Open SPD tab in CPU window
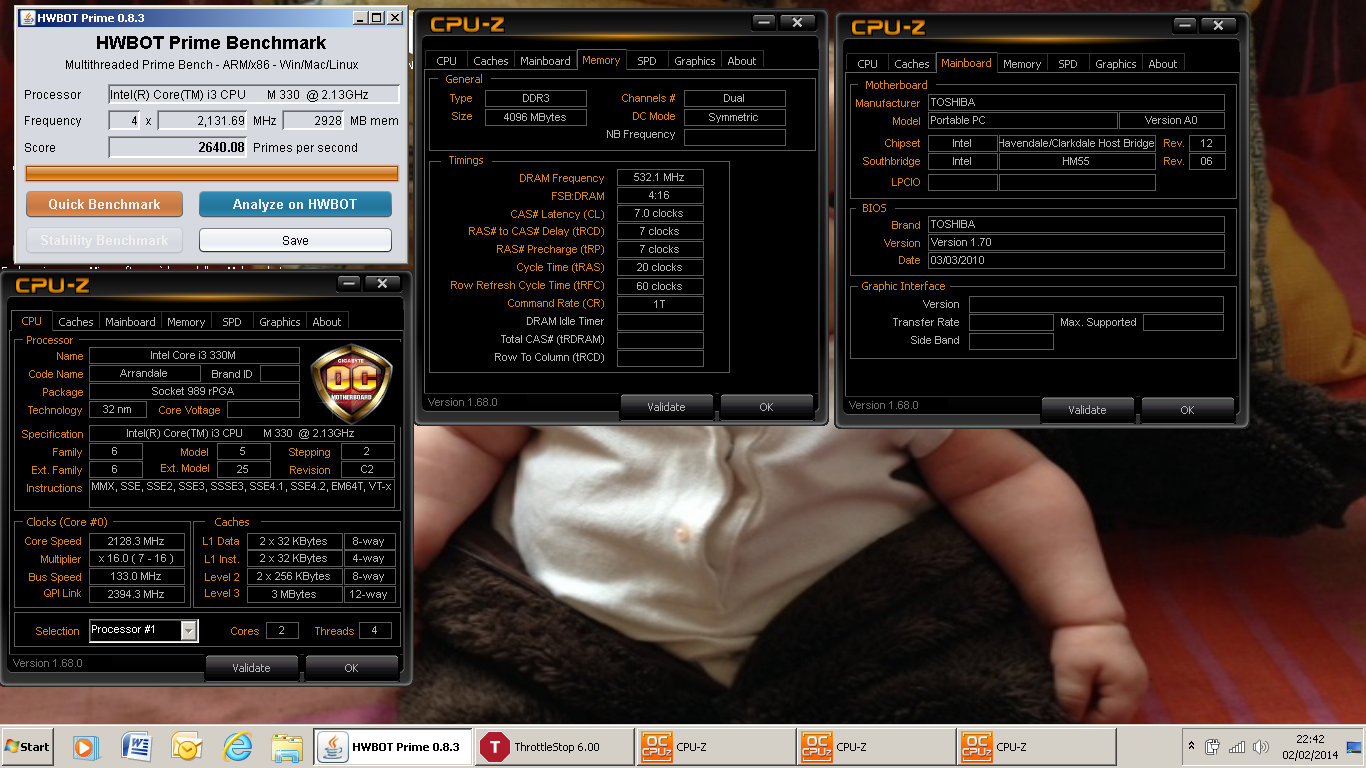 pos(232,322)
